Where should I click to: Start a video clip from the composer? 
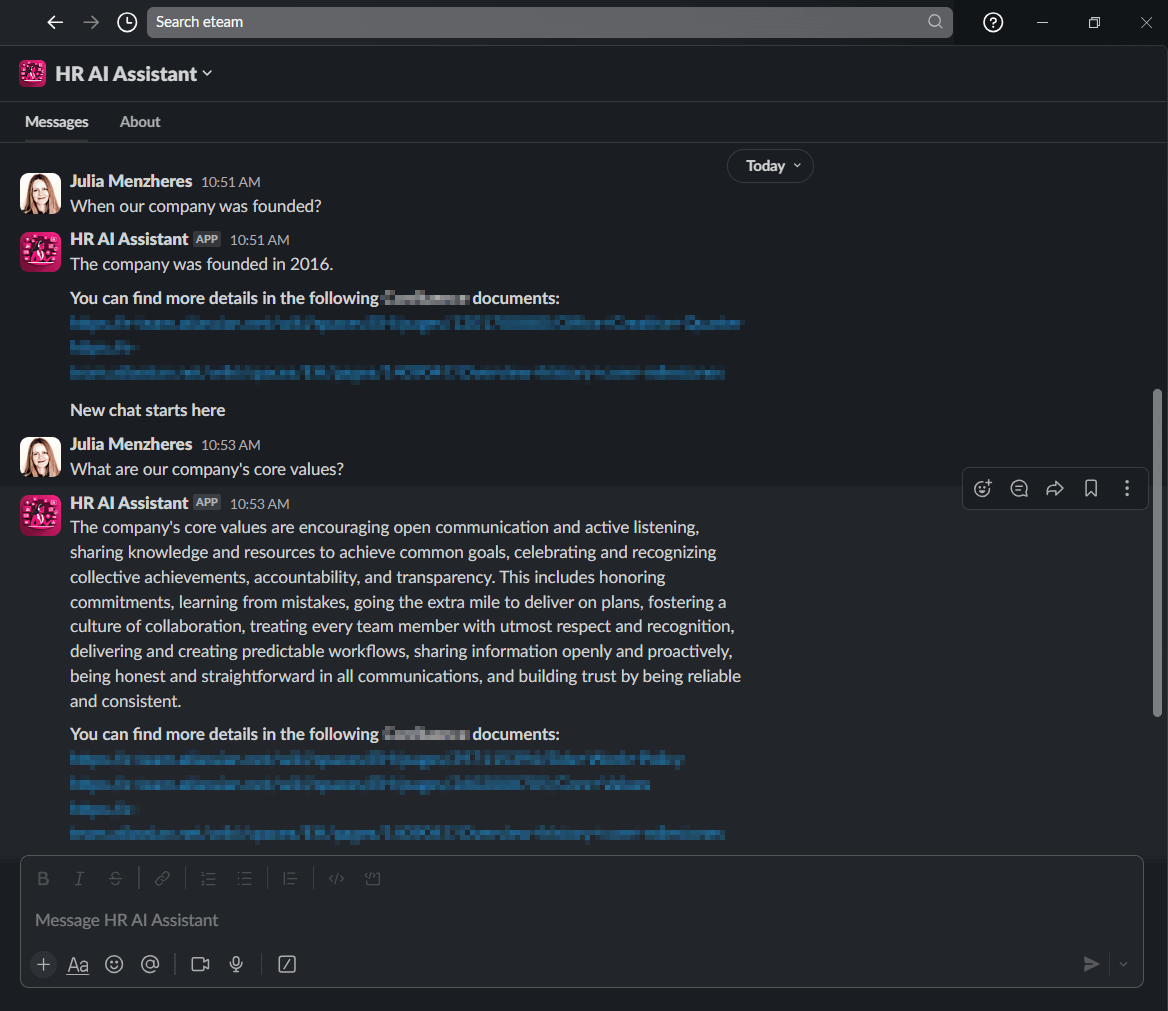(199, 964)
